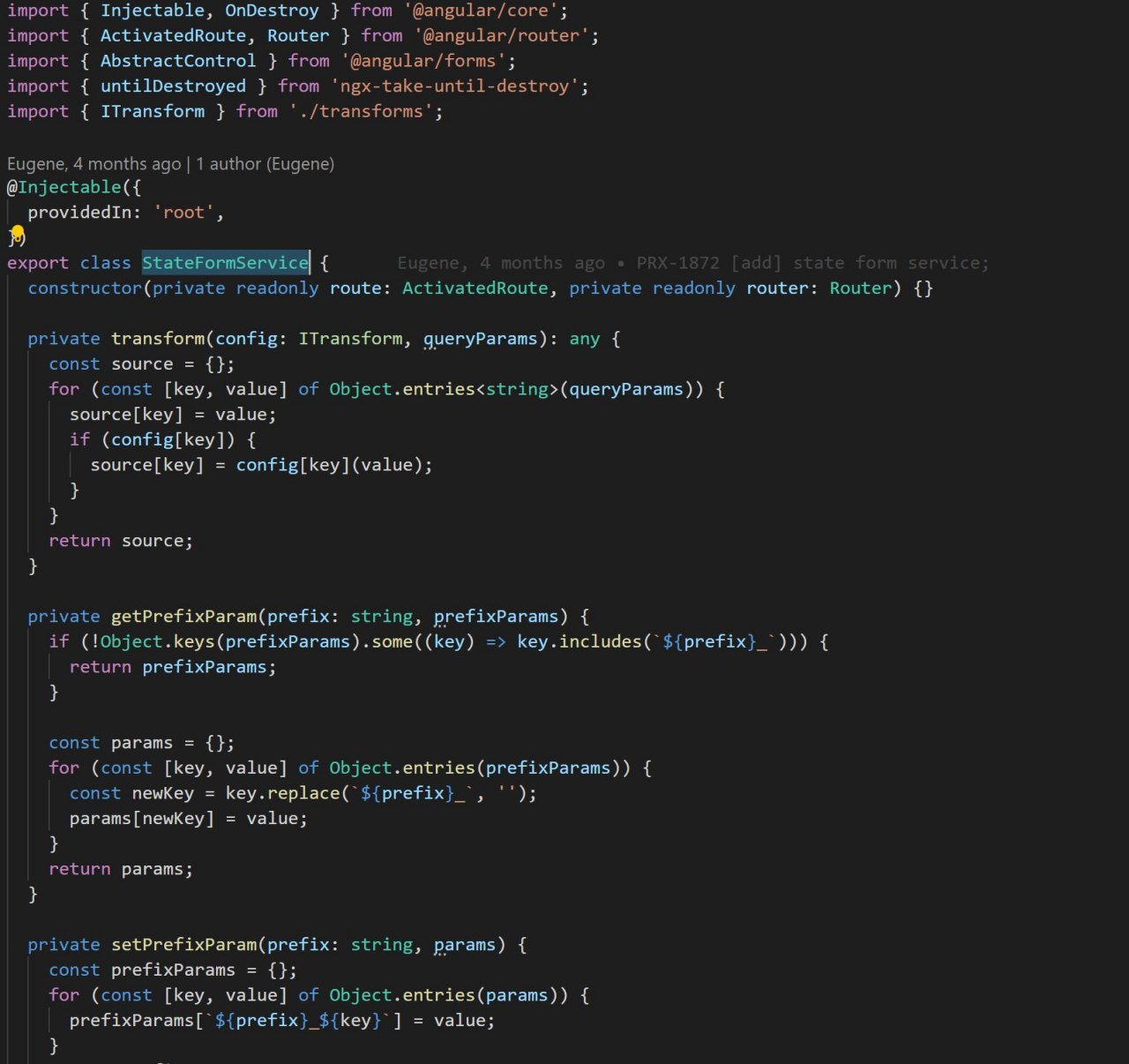The height and width of the screenshot is (1064, 1129).
Task: Click the untilDestroyed import identifier
Action: click(173, 86)
